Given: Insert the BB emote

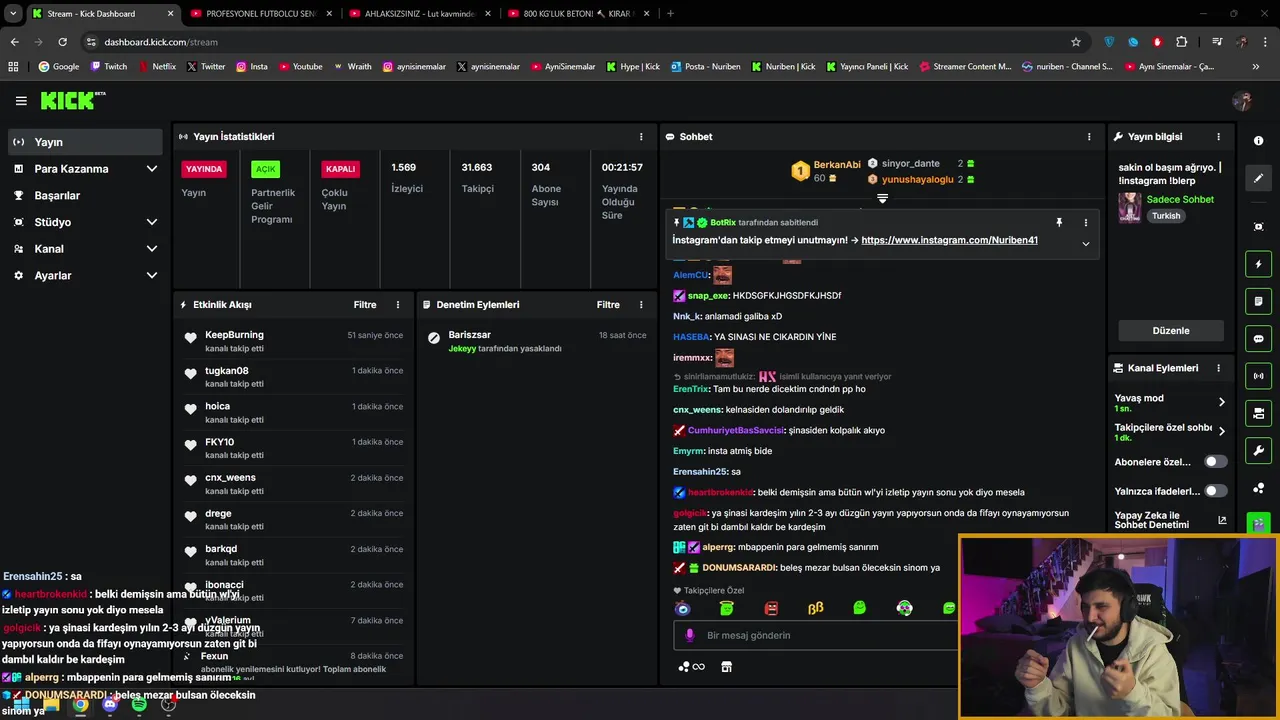Looking at the screenshot, I should (x=815, y=608).
